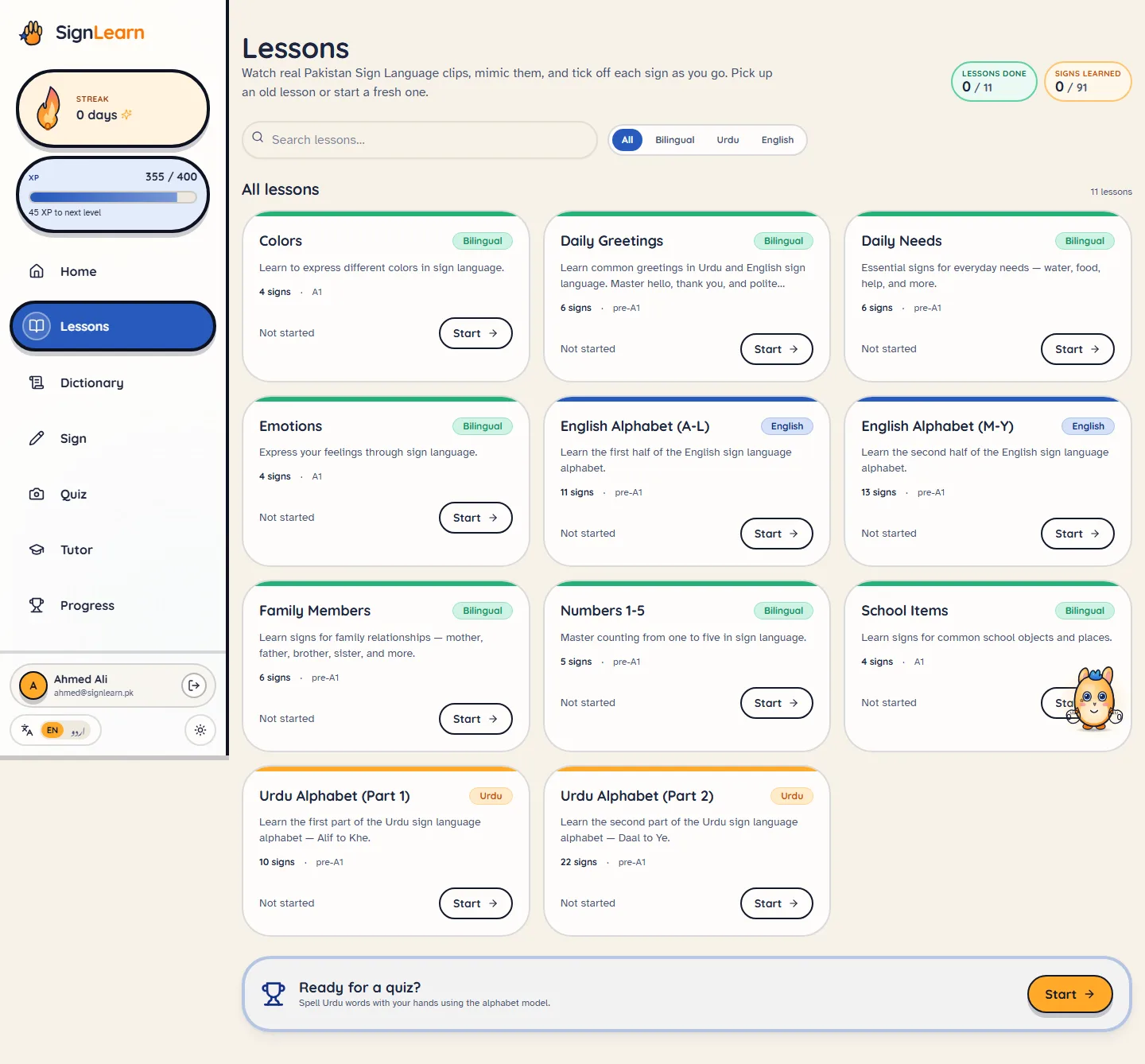
Task: Start English Alphabet (M-Y) lesson
Action: point(1077,534)
